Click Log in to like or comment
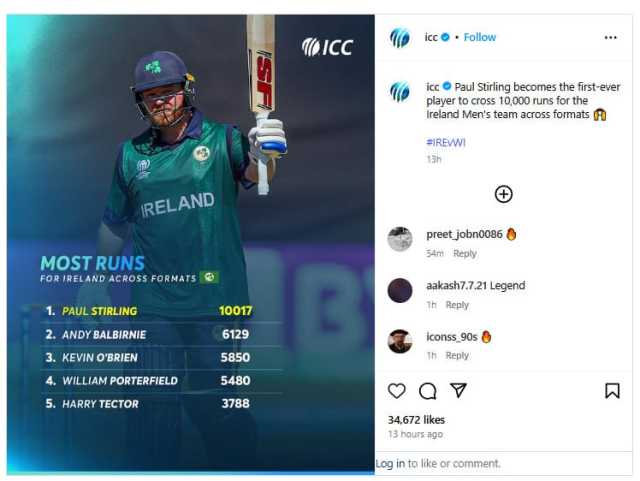The image size is (640, 481). (x=390, y=463)
